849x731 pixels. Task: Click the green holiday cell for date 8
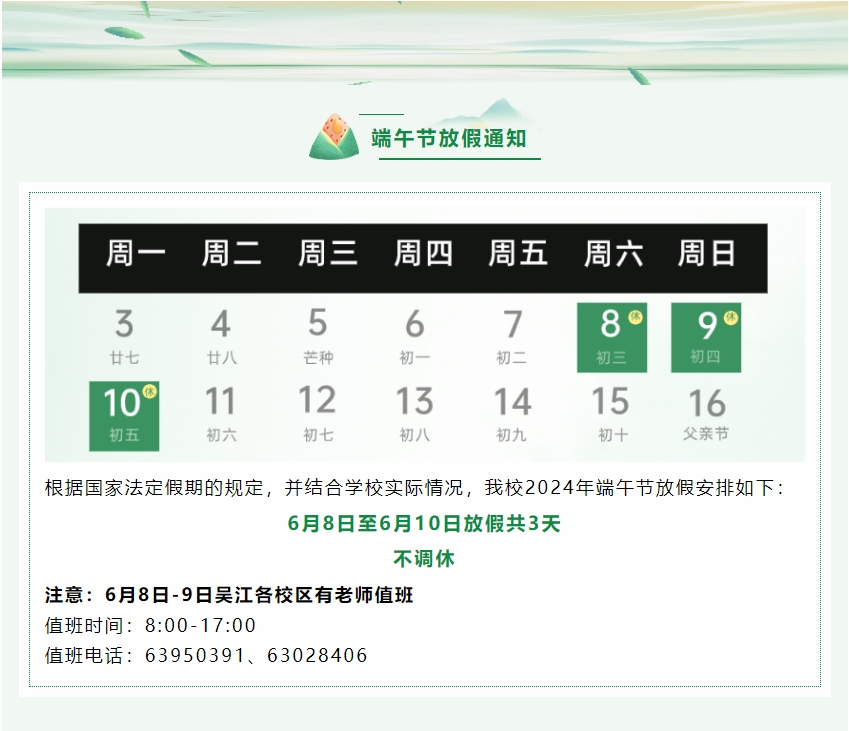612,337
